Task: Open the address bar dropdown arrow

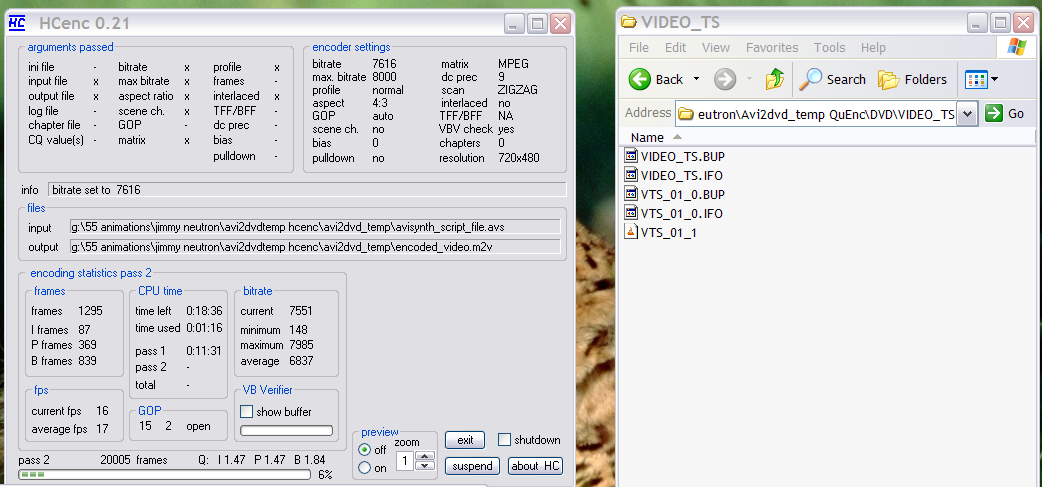Action: click(x=968, y=114)
